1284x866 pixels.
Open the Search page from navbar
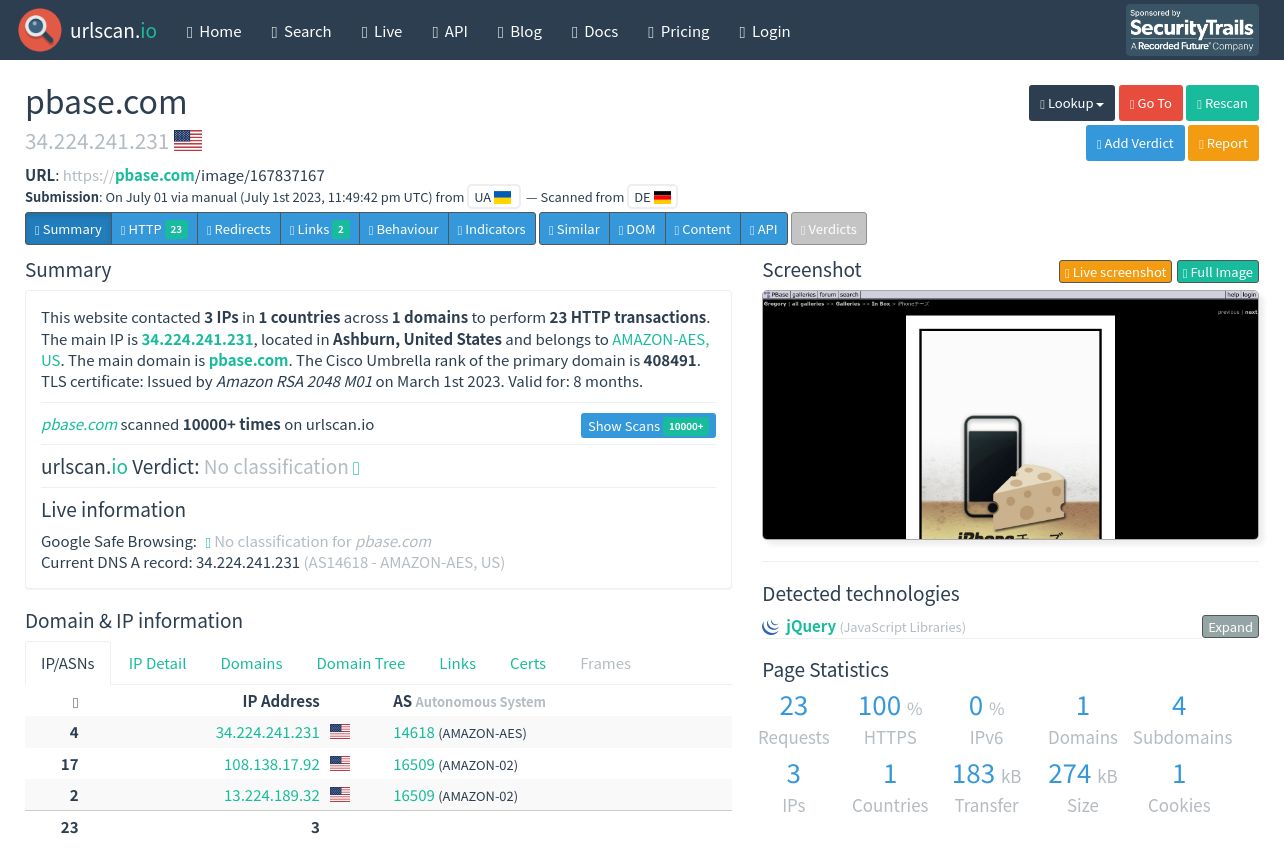coord(301,31)
